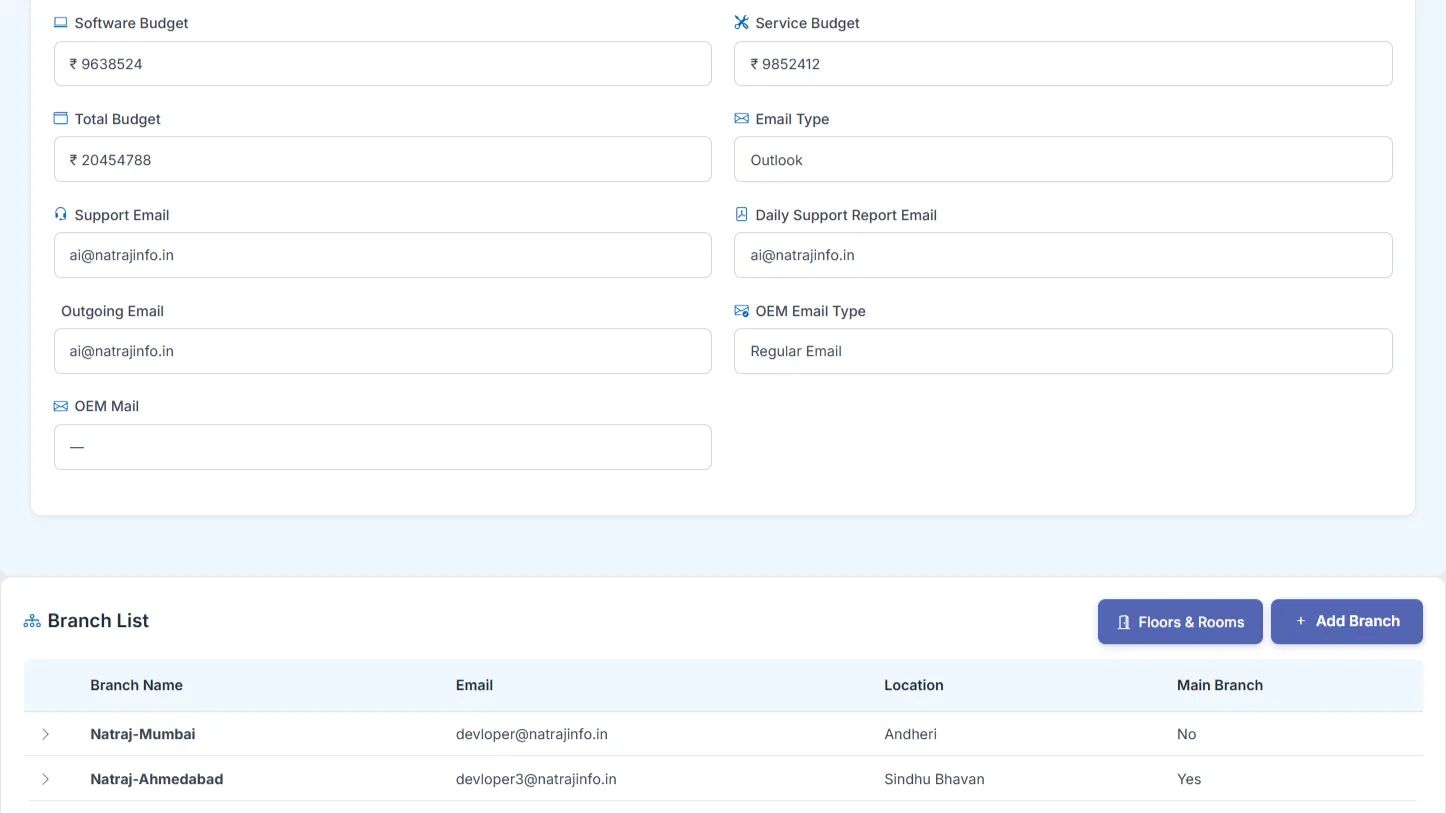Expand the Natraj-Ahmedabad branch row
Screen dimensions: 1446x813
click(45, 779)
